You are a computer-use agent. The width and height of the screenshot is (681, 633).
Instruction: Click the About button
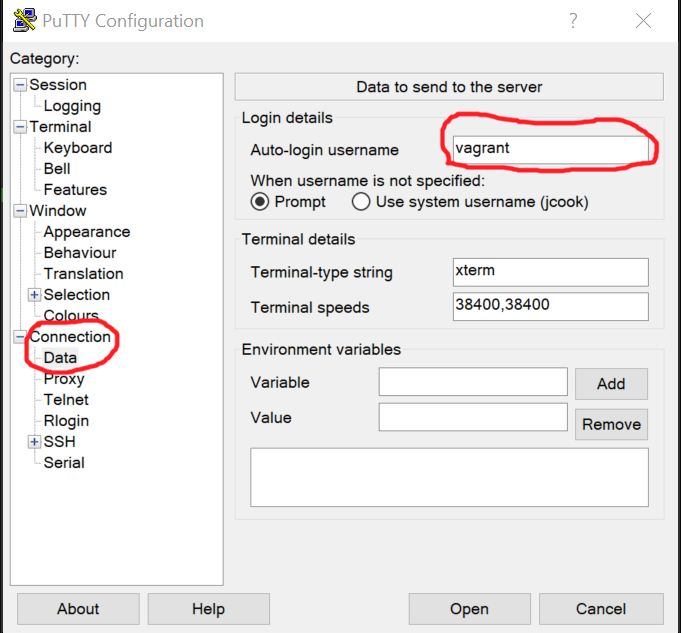click(78, 609)
